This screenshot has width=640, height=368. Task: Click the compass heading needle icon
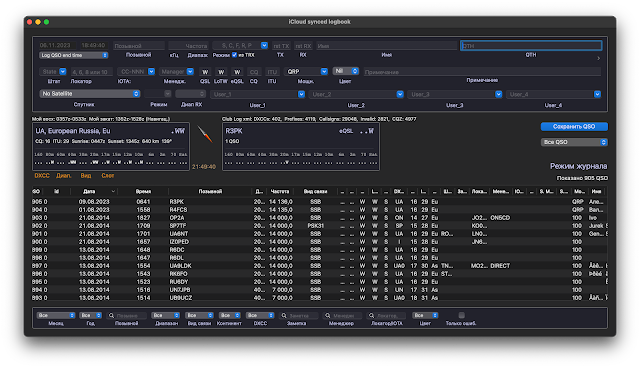pos(205,134)
